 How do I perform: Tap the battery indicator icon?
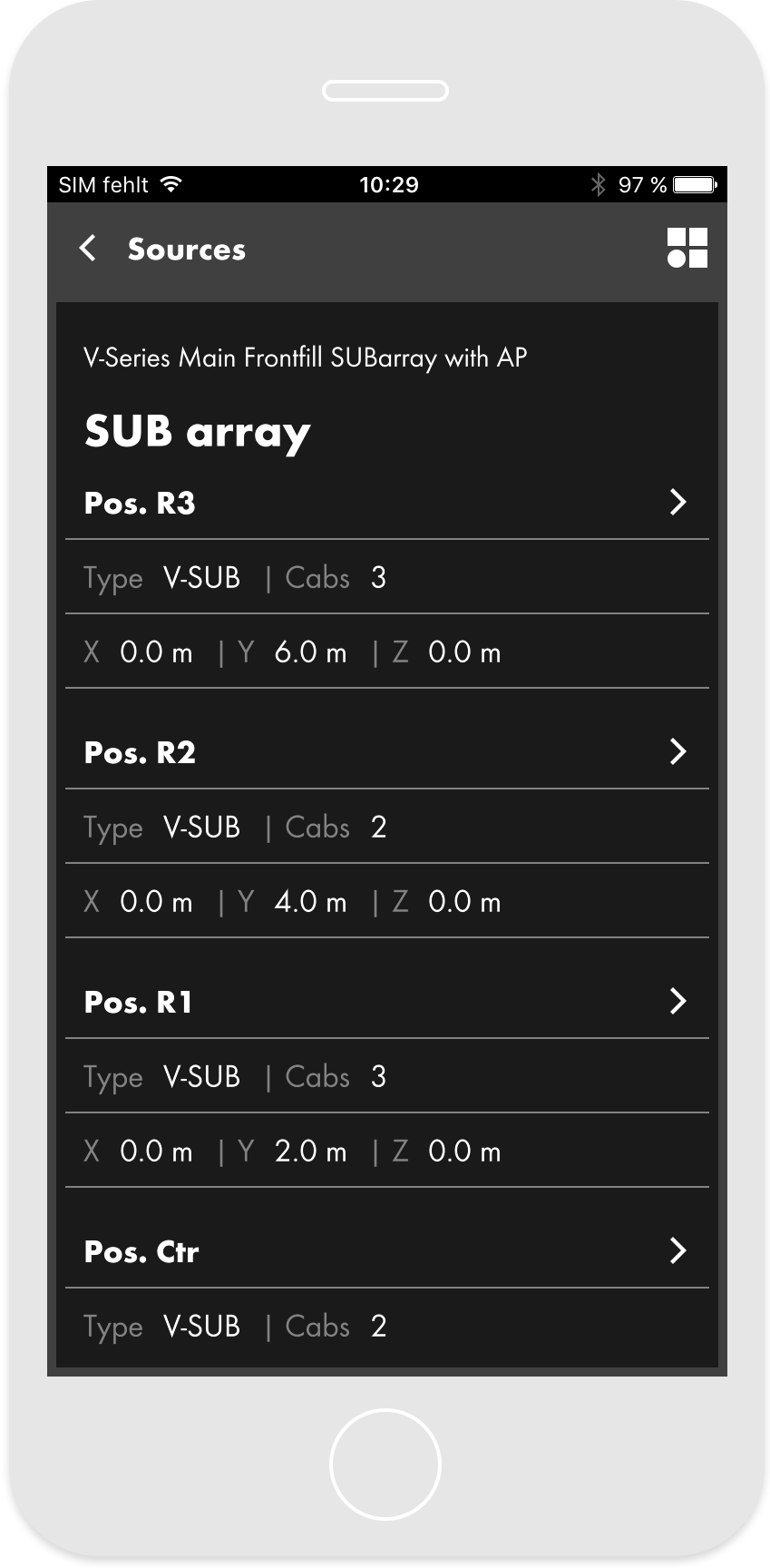click(x=696, y=185)
